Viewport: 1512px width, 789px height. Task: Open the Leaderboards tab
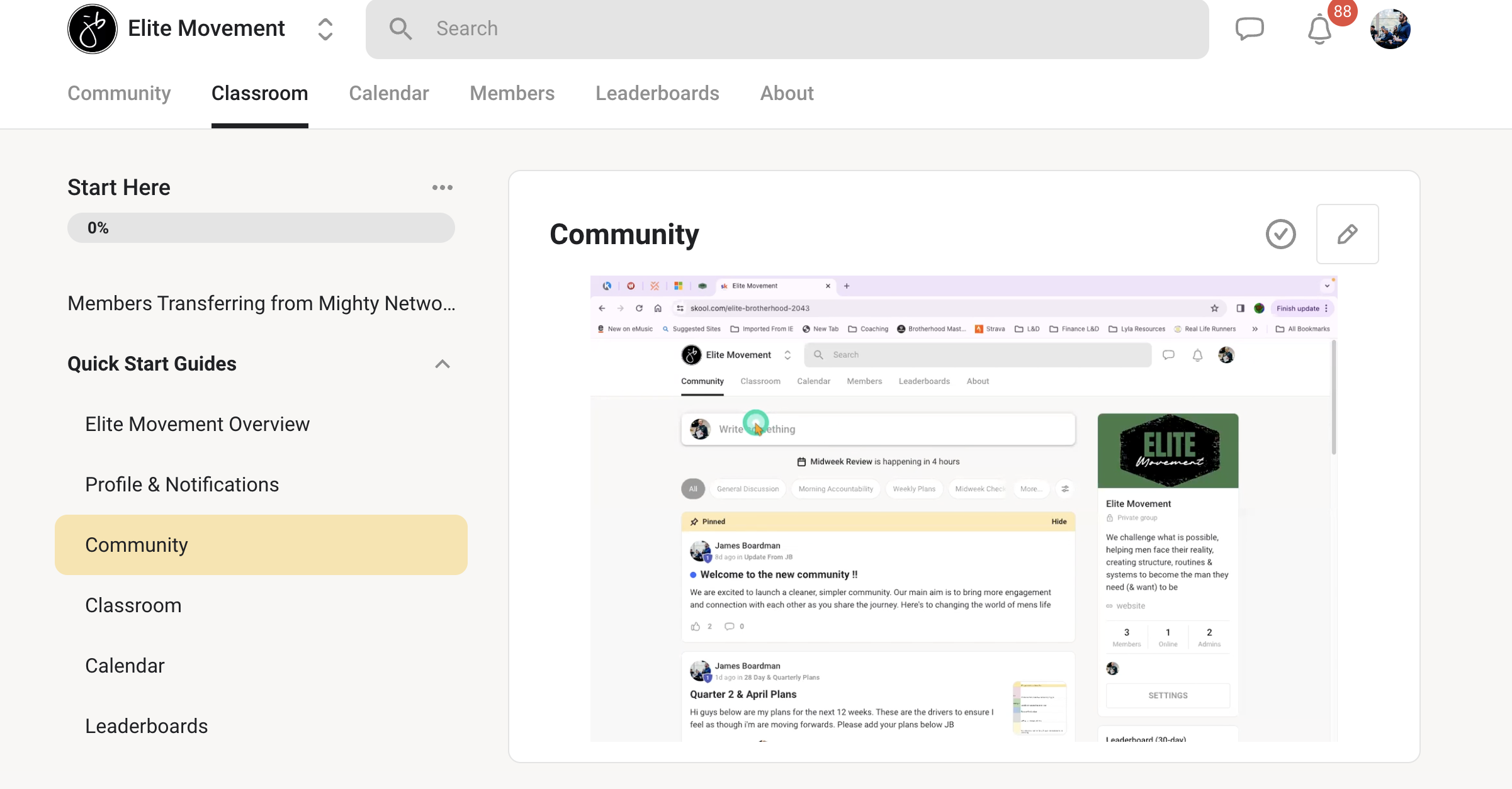click(657, 93)
